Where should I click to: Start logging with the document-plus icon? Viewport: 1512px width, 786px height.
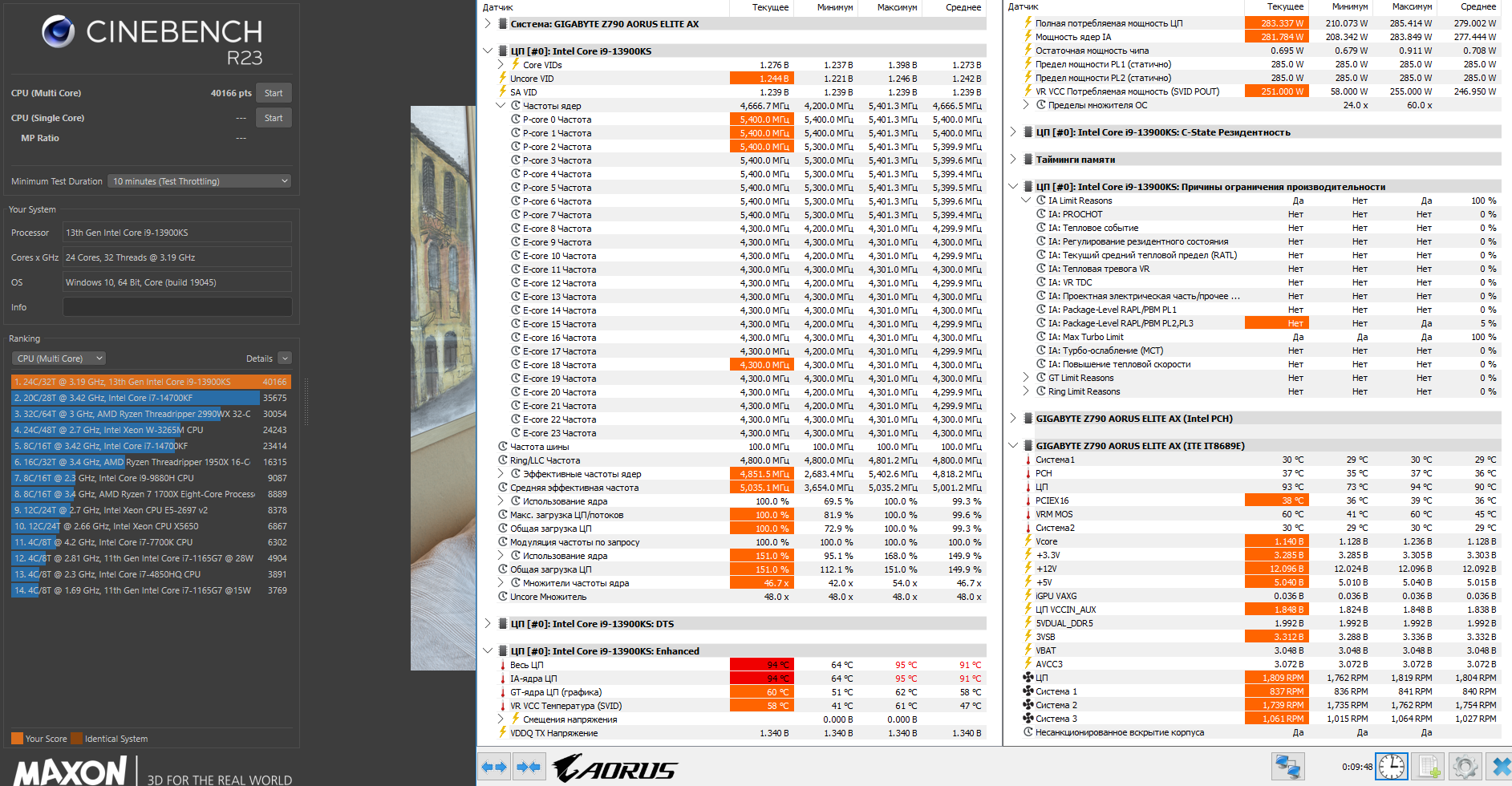pos(1429,767)
